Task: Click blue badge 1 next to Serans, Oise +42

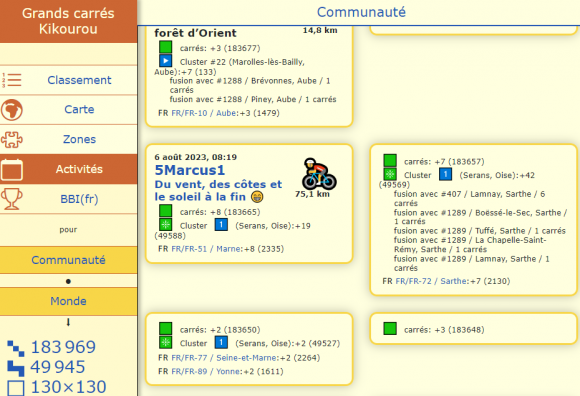Action: 445,174
